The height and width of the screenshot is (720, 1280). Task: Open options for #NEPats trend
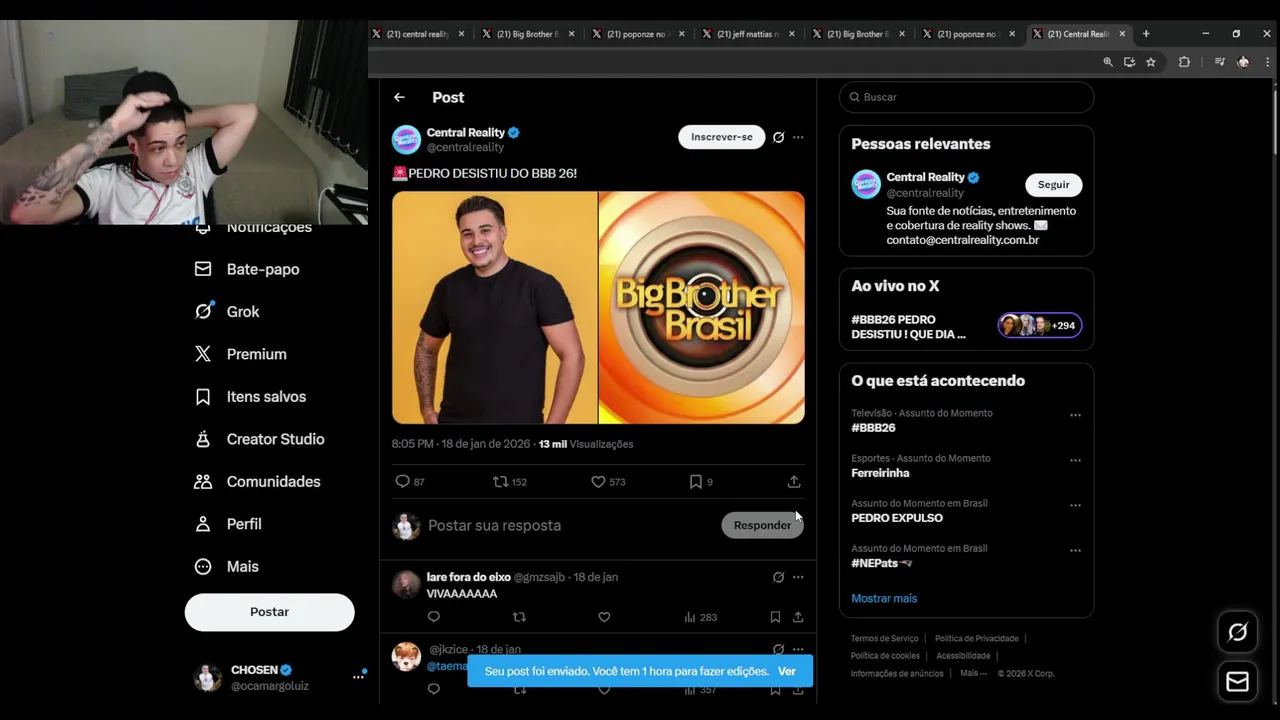(x=1075, y=550)
